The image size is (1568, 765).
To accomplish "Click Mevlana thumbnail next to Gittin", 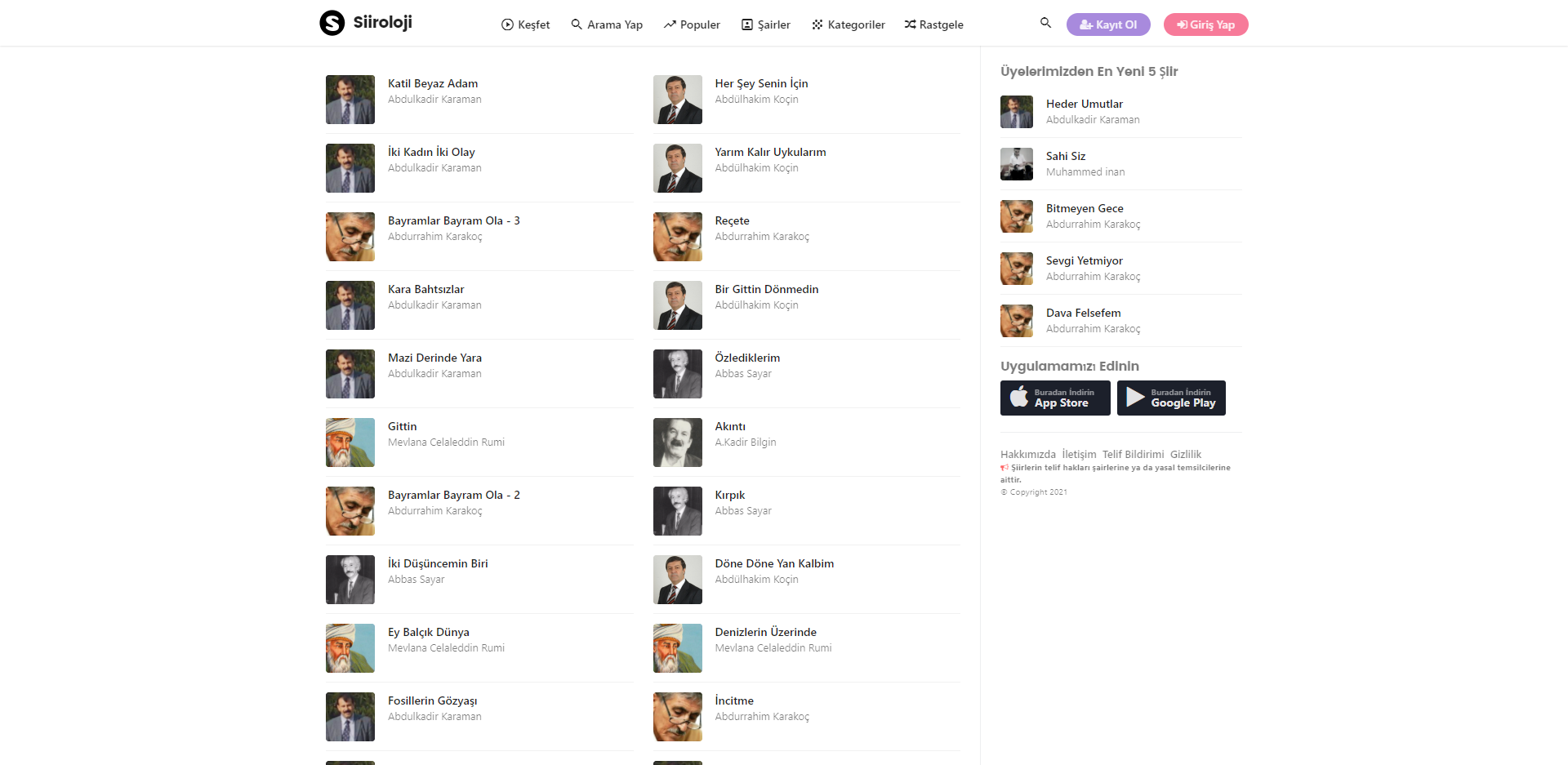I will coord(350,443).
